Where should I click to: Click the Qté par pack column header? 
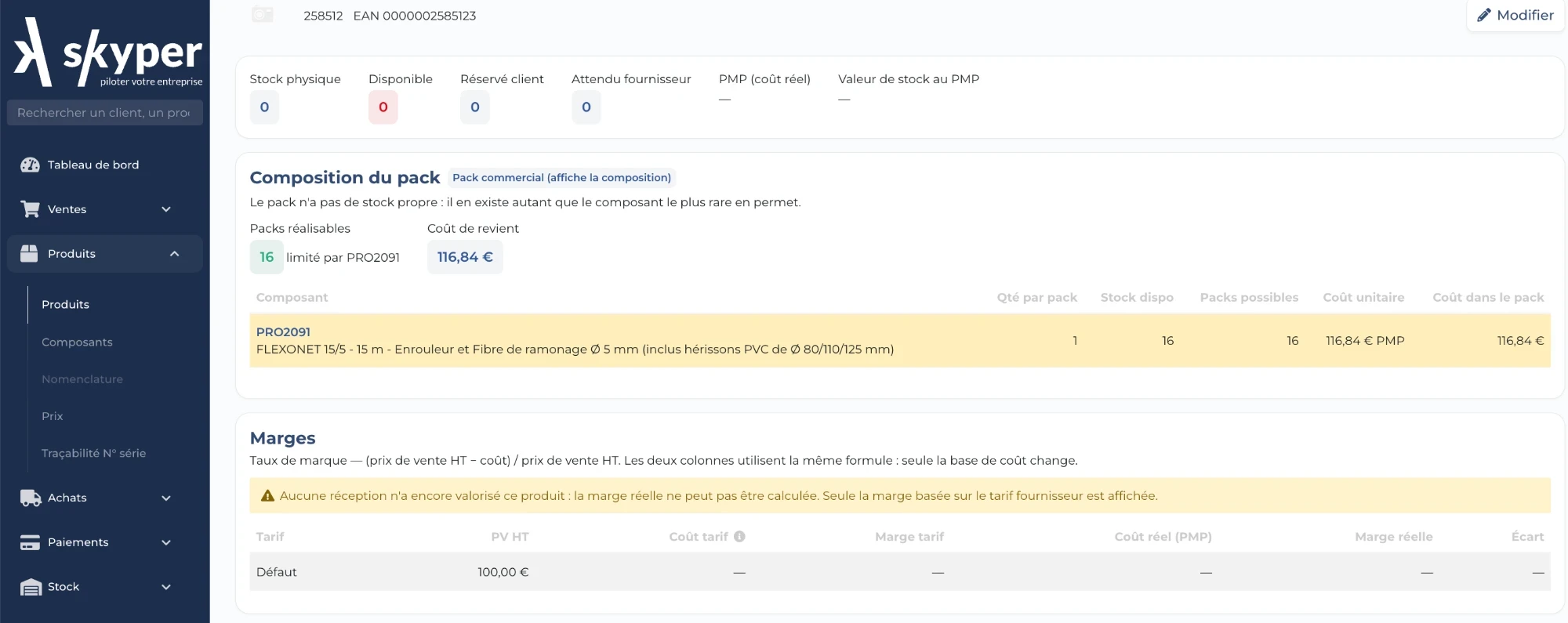(1037, 298)
